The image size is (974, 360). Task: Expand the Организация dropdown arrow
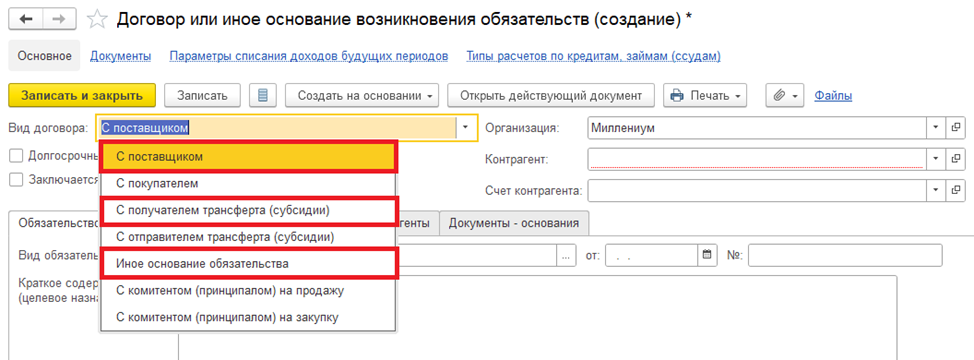click(x=936, y=128)
